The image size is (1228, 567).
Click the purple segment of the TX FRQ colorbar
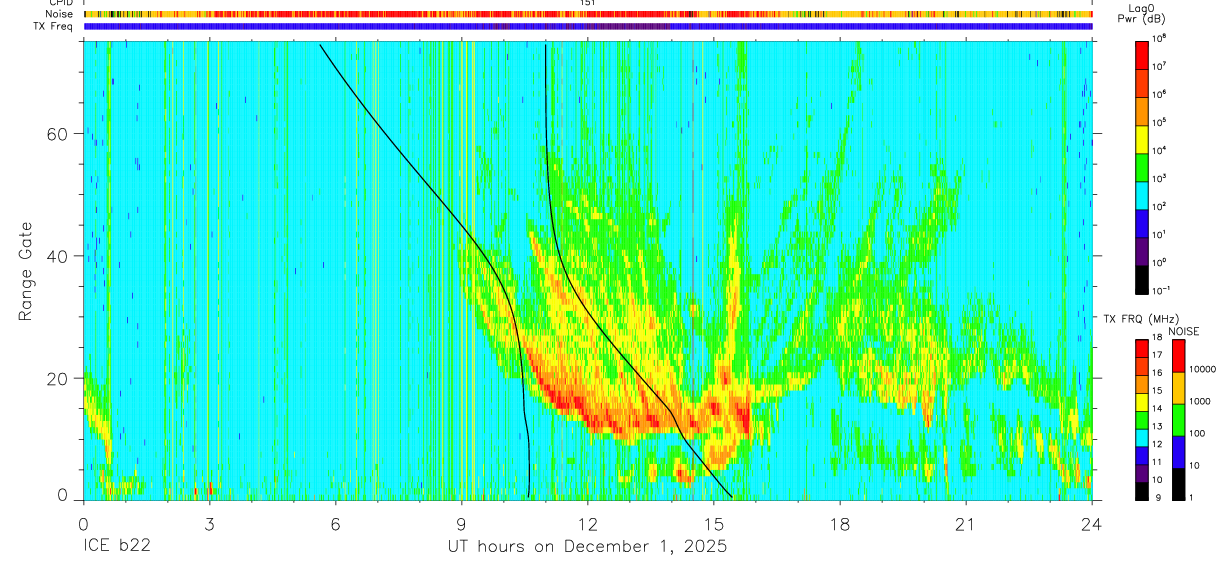click(x=1142, y=473)
